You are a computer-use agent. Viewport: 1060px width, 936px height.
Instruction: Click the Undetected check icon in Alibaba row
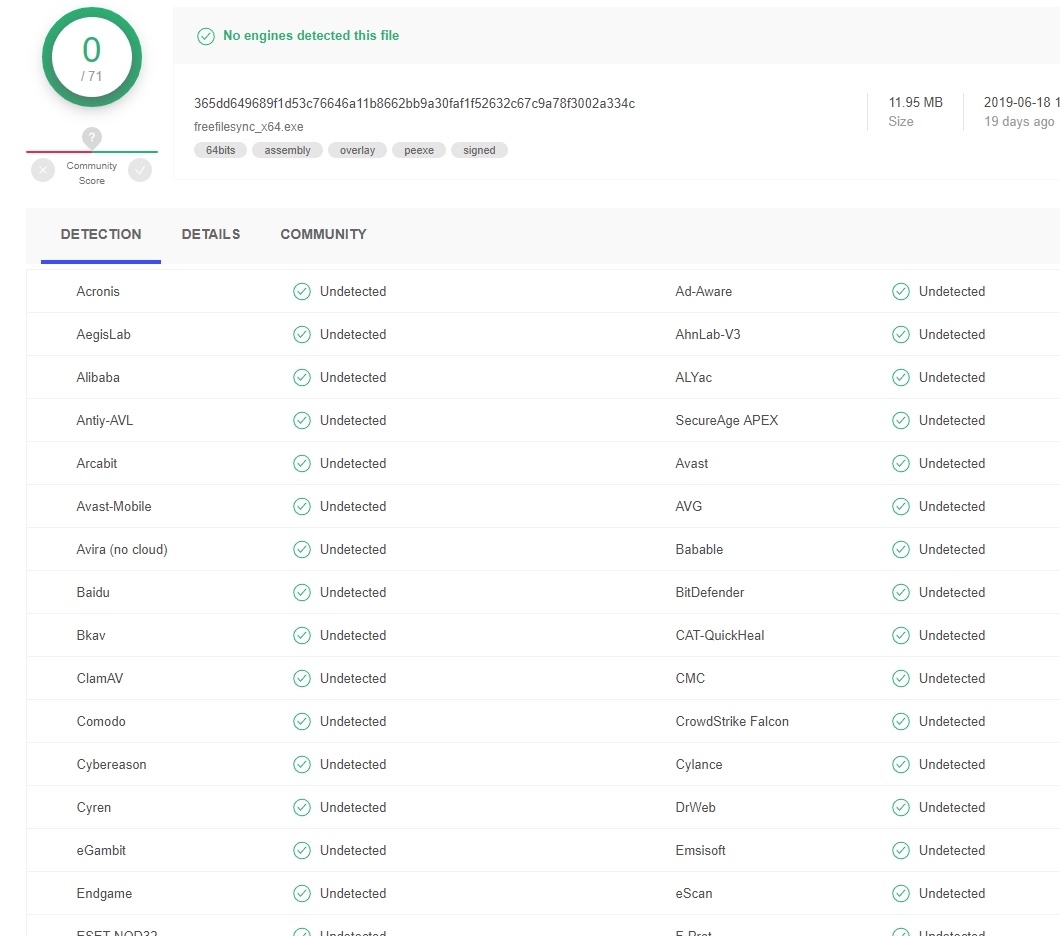point(302,377)
